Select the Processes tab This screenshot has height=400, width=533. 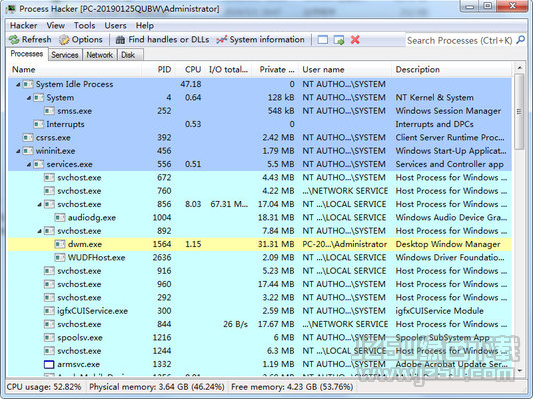(27, 54)
